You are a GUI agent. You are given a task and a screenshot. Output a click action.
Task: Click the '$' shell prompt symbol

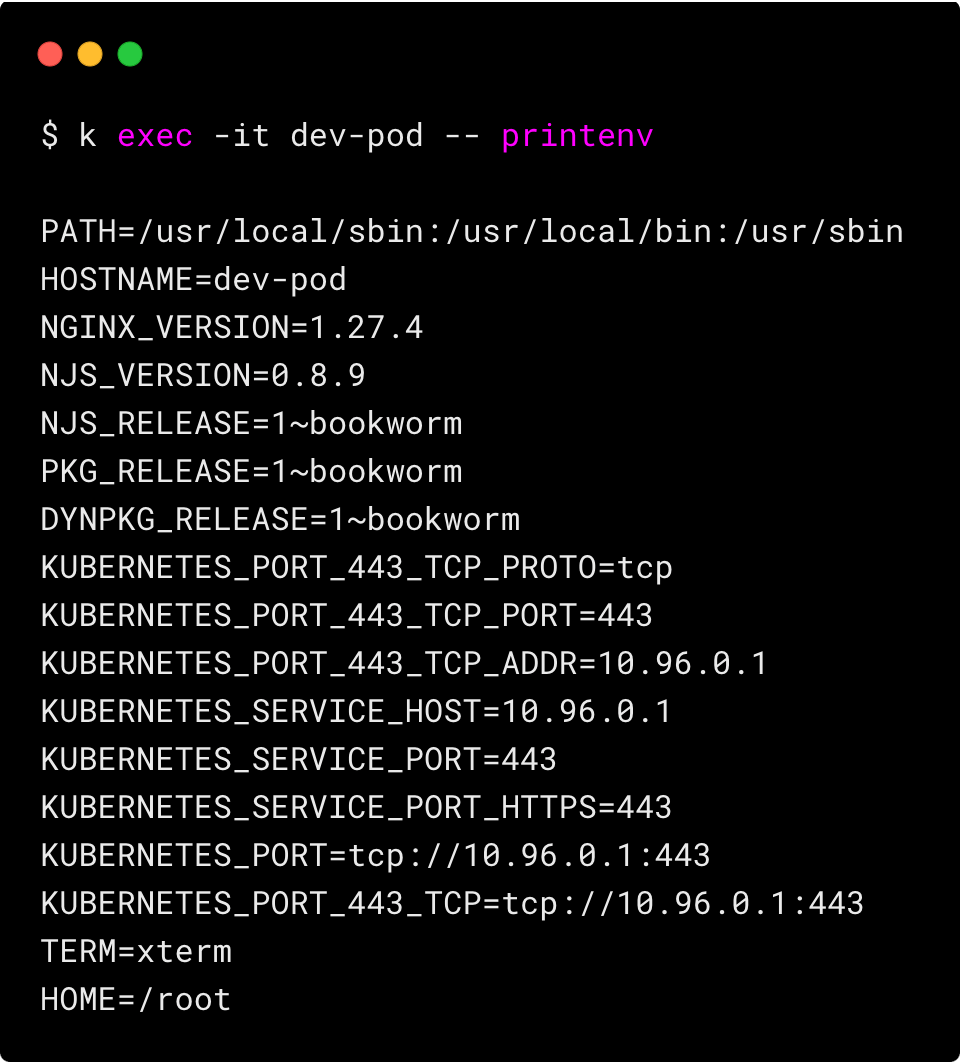[x=50, y=134]
